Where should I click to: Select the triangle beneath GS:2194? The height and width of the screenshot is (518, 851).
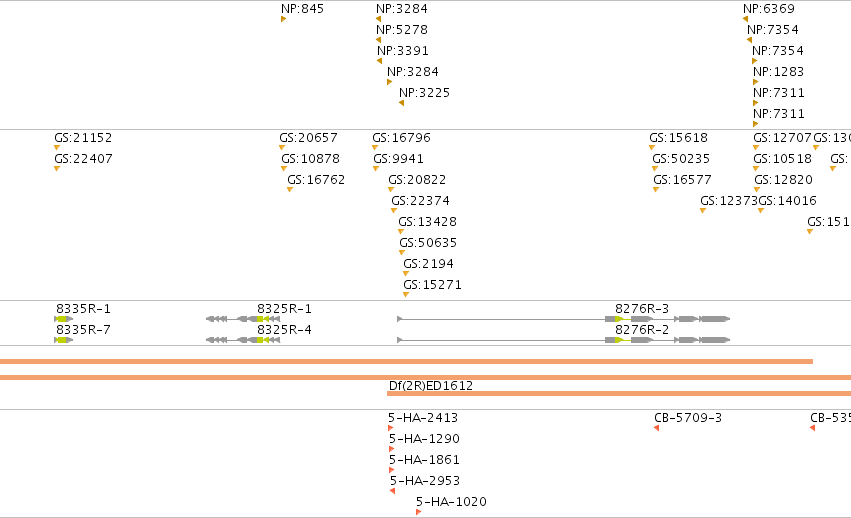(405, 274)
